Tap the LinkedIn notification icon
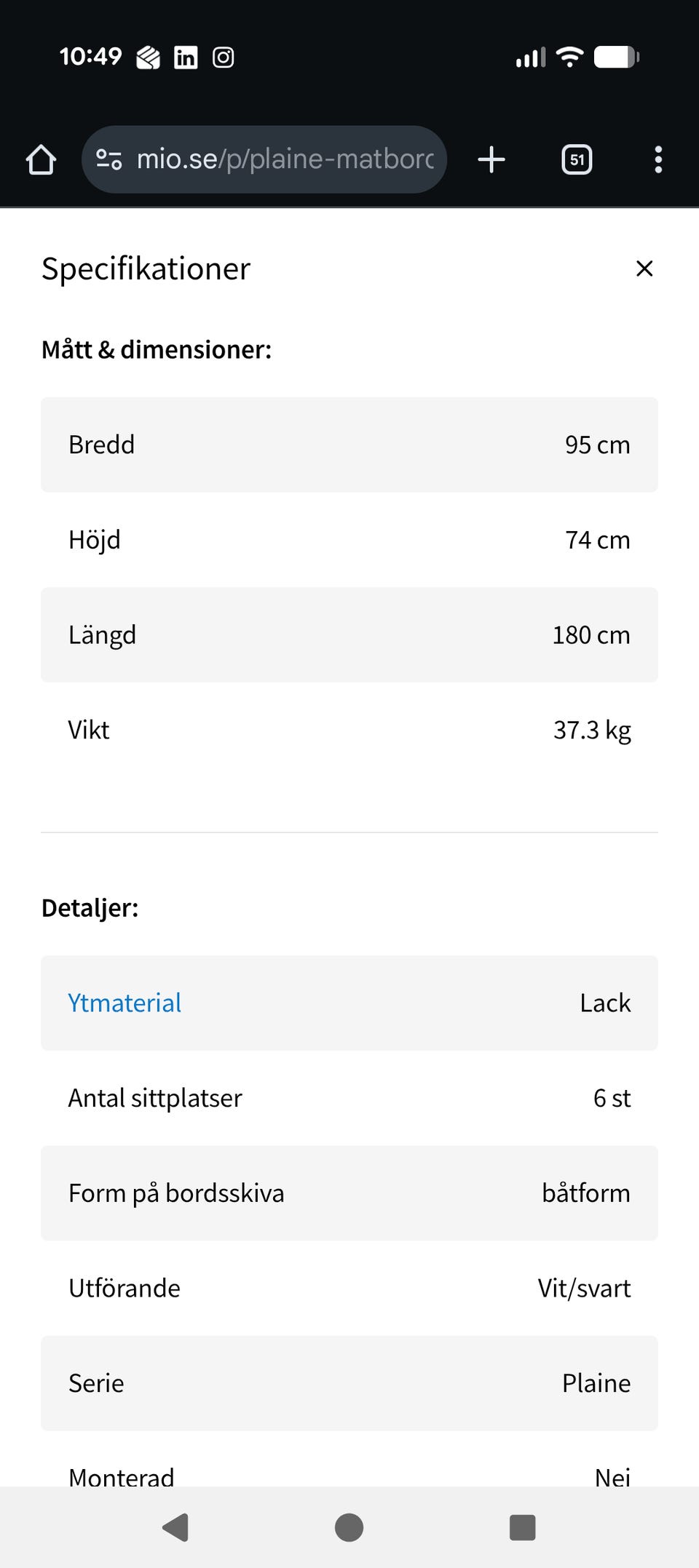Viewport: 699px width, 1568px height. (x=186, y=57)
